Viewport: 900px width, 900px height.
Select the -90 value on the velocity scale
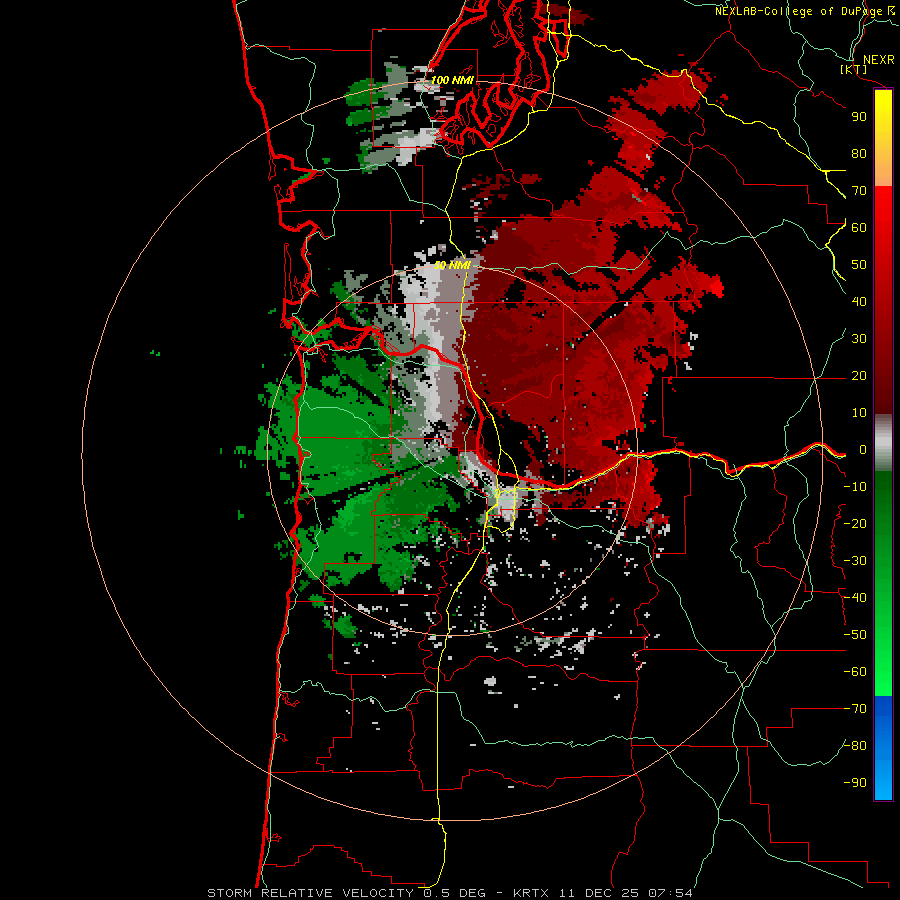(x=855, y=783)
